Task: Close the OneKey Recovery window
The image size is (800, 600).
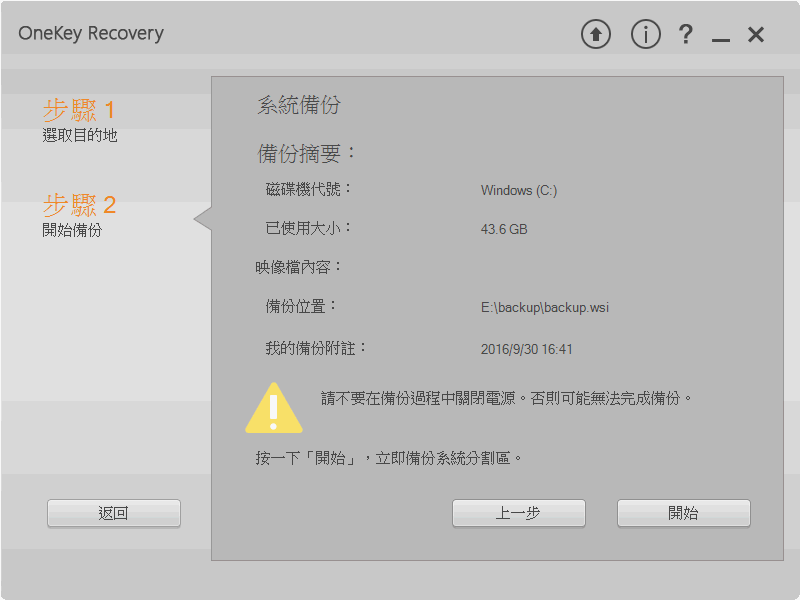Action: [x=756, y=35]
